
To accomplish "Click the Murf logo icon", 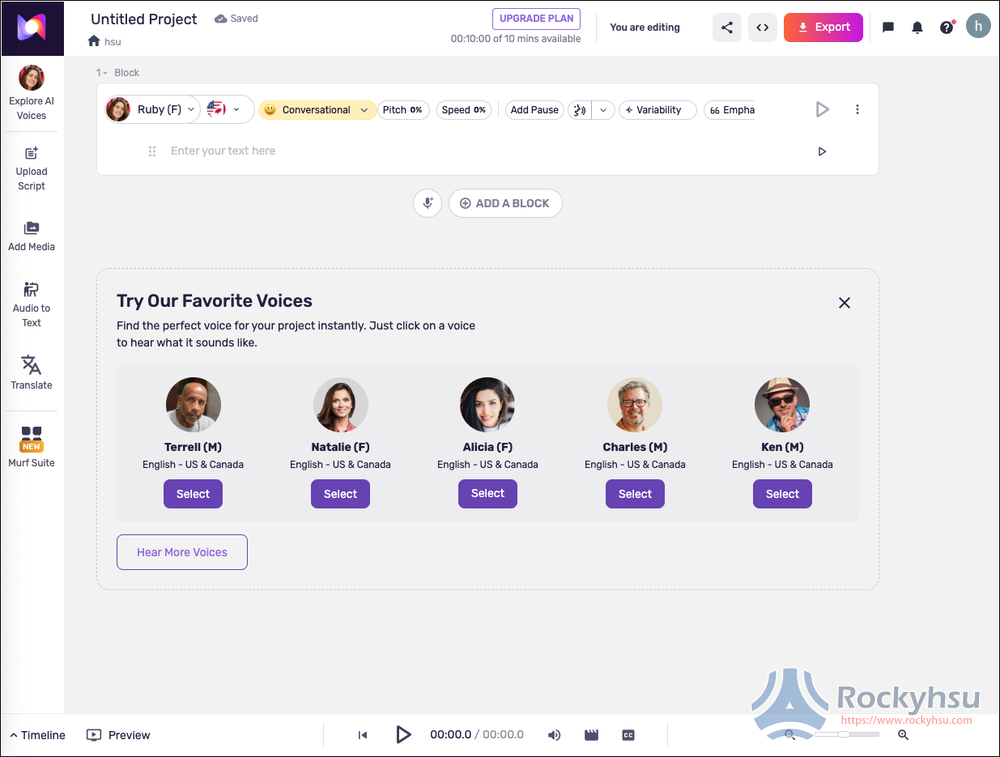I will [x=32, y=28].
